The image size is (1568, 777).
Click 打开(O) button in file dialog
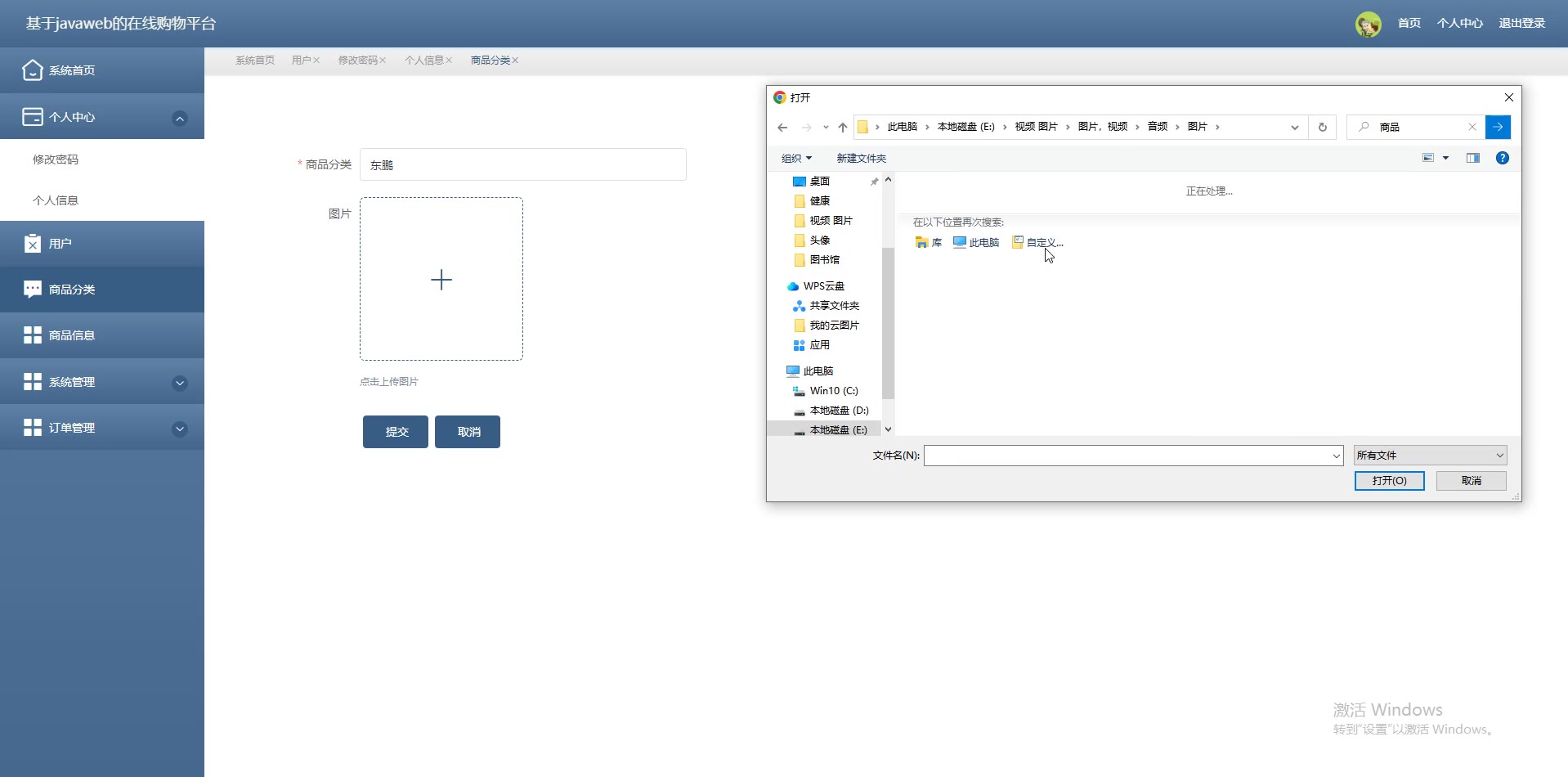click(x=1389, y=481)
